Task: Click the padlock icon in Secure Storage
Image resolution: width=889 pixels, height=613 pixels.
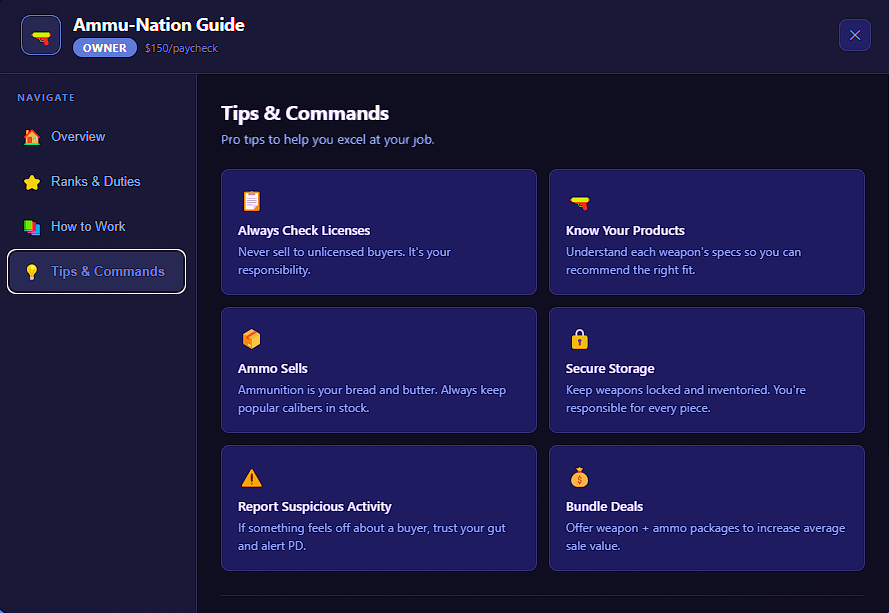Action: pos(579,339)
